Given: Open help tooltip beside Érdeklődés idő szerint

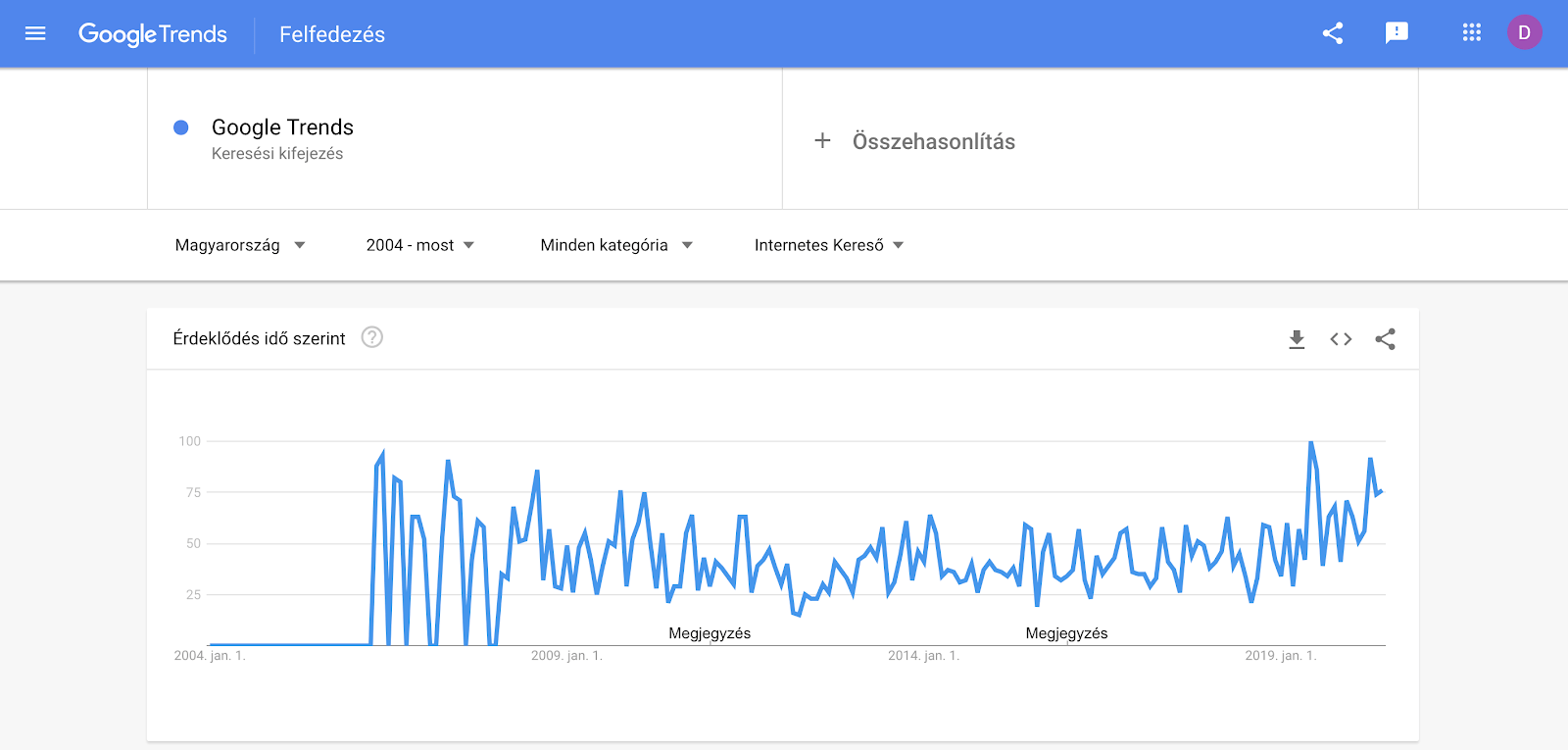Looking at the screenshot, I should point(372,337).
